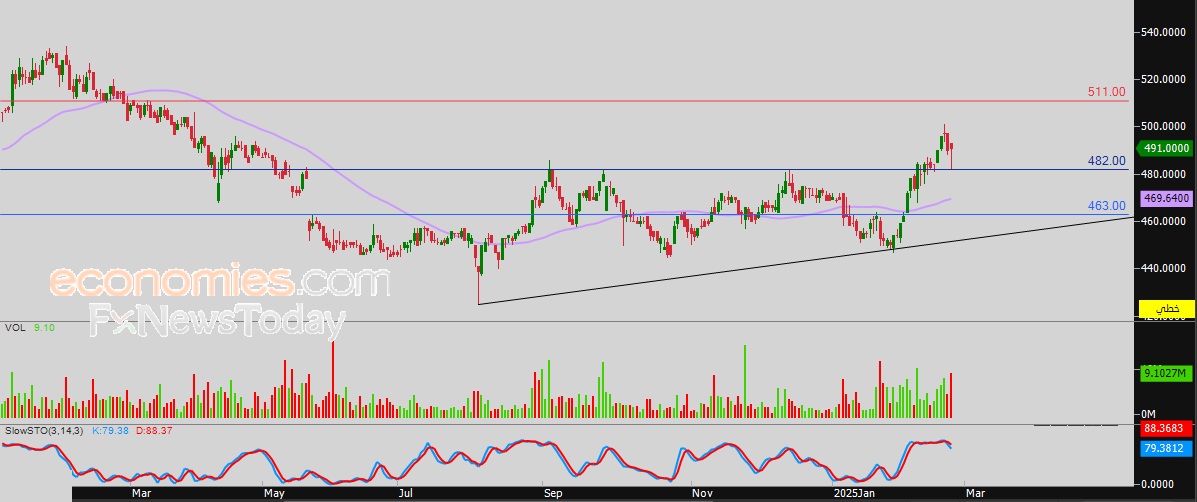The width and height of the screenshot is (1197, 502).
Task: Select the VOL indicator label
Action: click(x=15, y=327)
